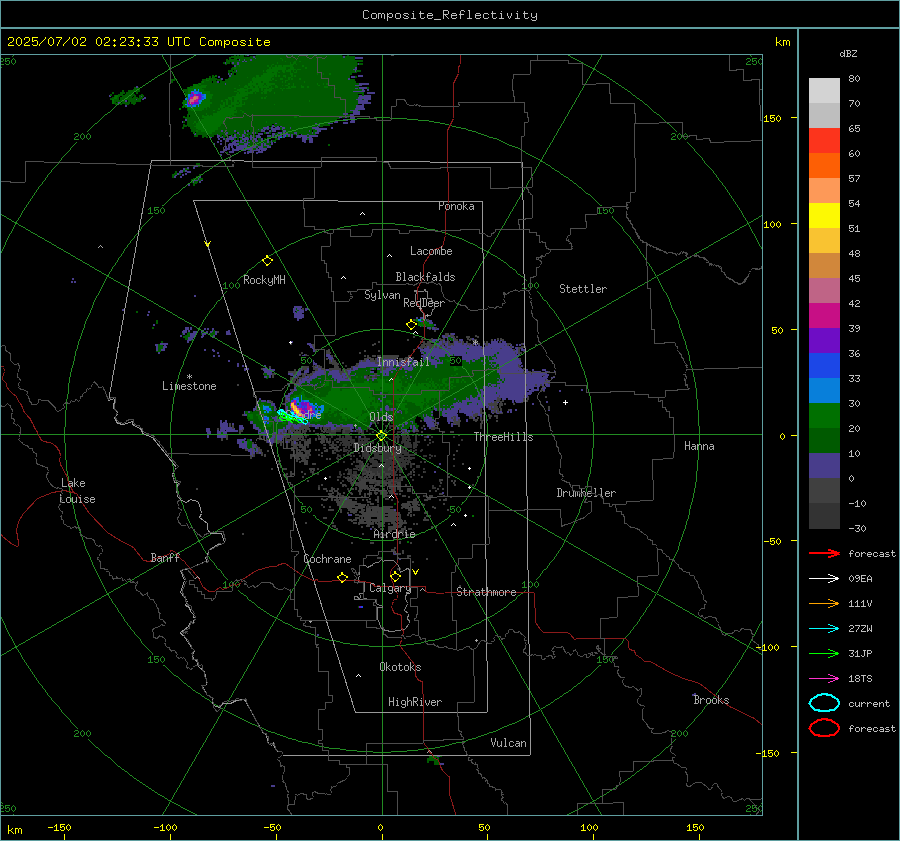Screen dimensions: 900x841
Task: Click the dBZ legend heading
Action: (x=848, y=54)
